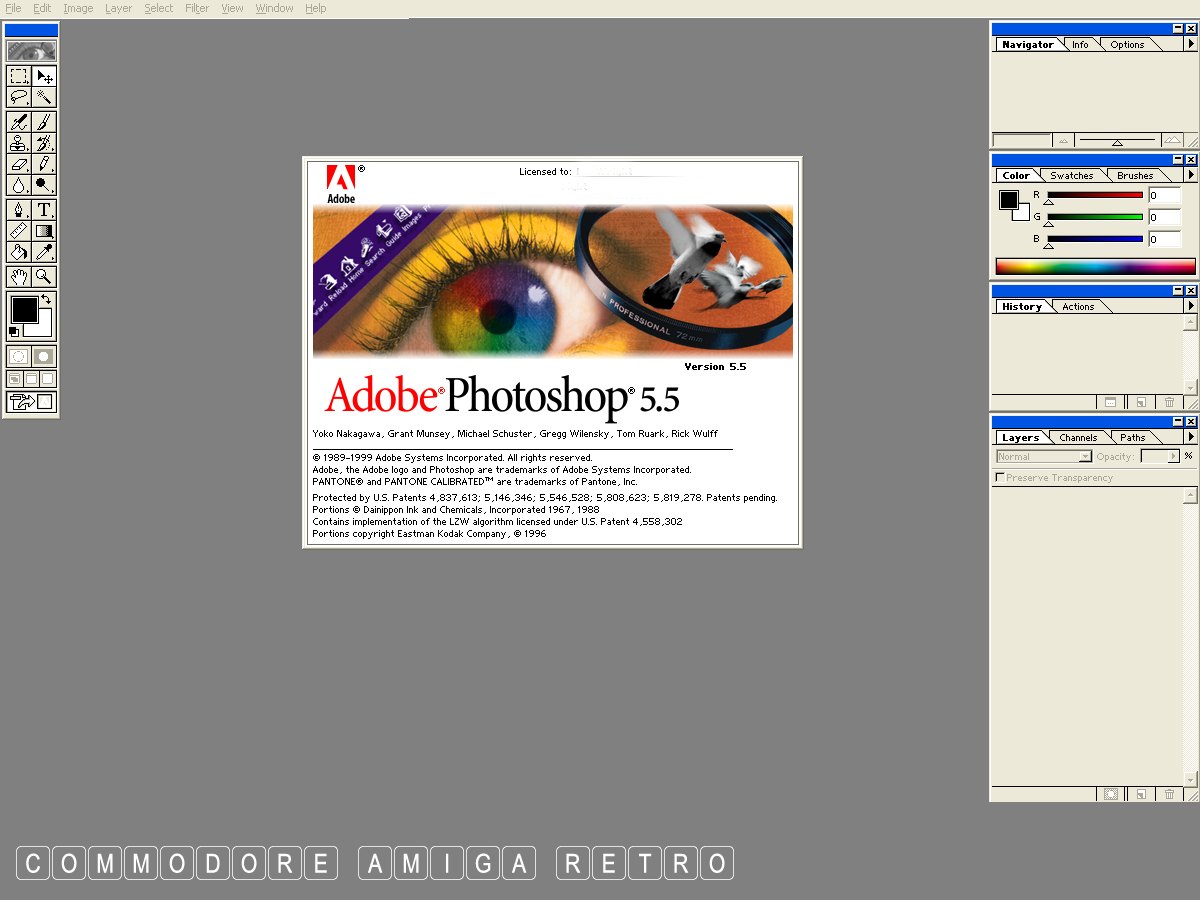Switch to Standard editing mode
Screen dimensions: 1200x900
[19, 356]
